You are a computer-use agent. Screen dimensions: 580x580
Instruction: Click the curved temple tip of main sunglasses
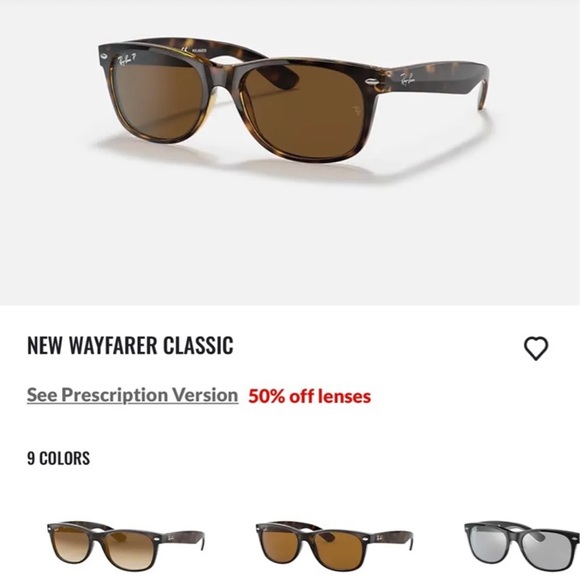(482, 95)
